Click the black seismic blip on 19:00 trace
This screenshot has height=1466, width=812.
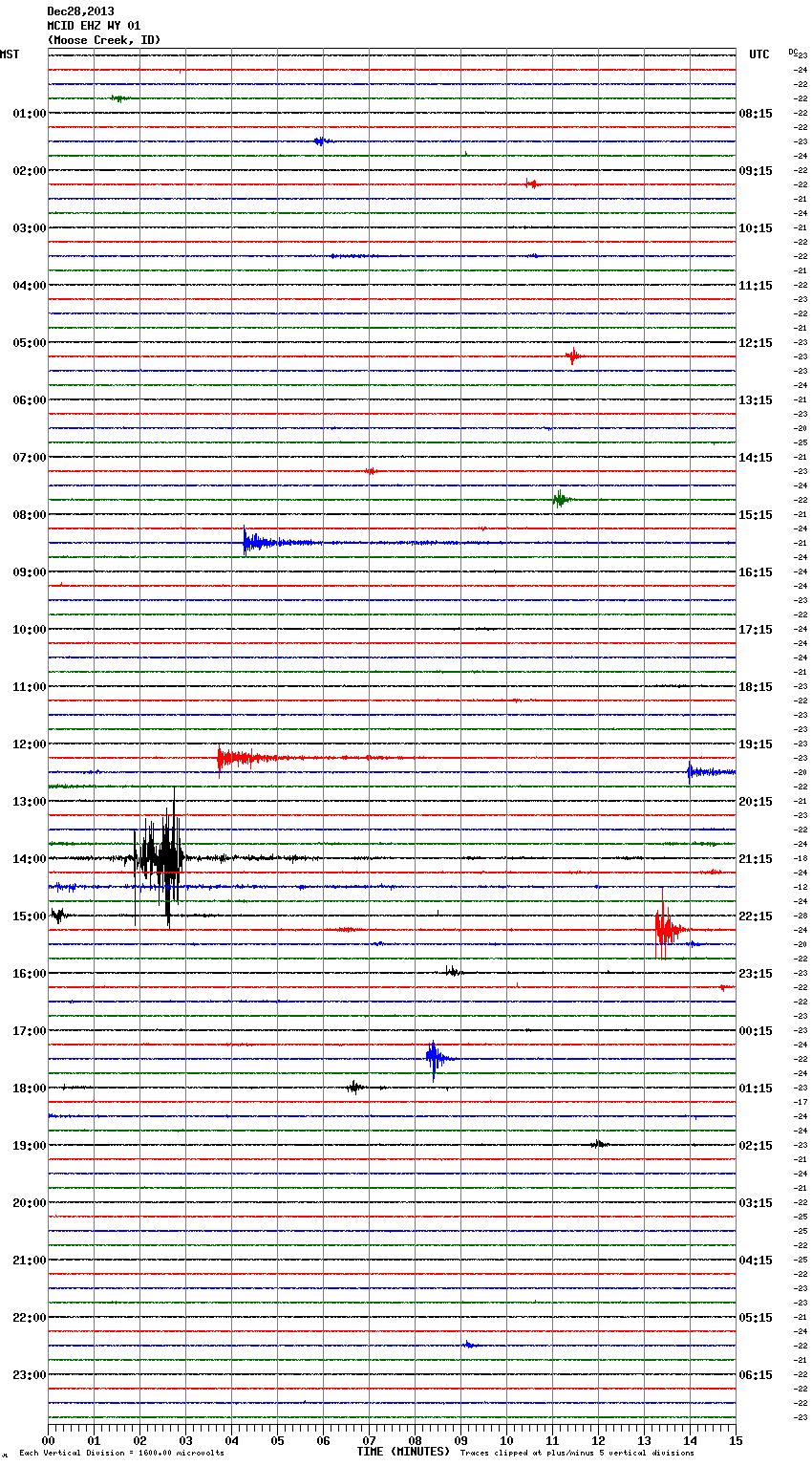tap(598, 1144)
